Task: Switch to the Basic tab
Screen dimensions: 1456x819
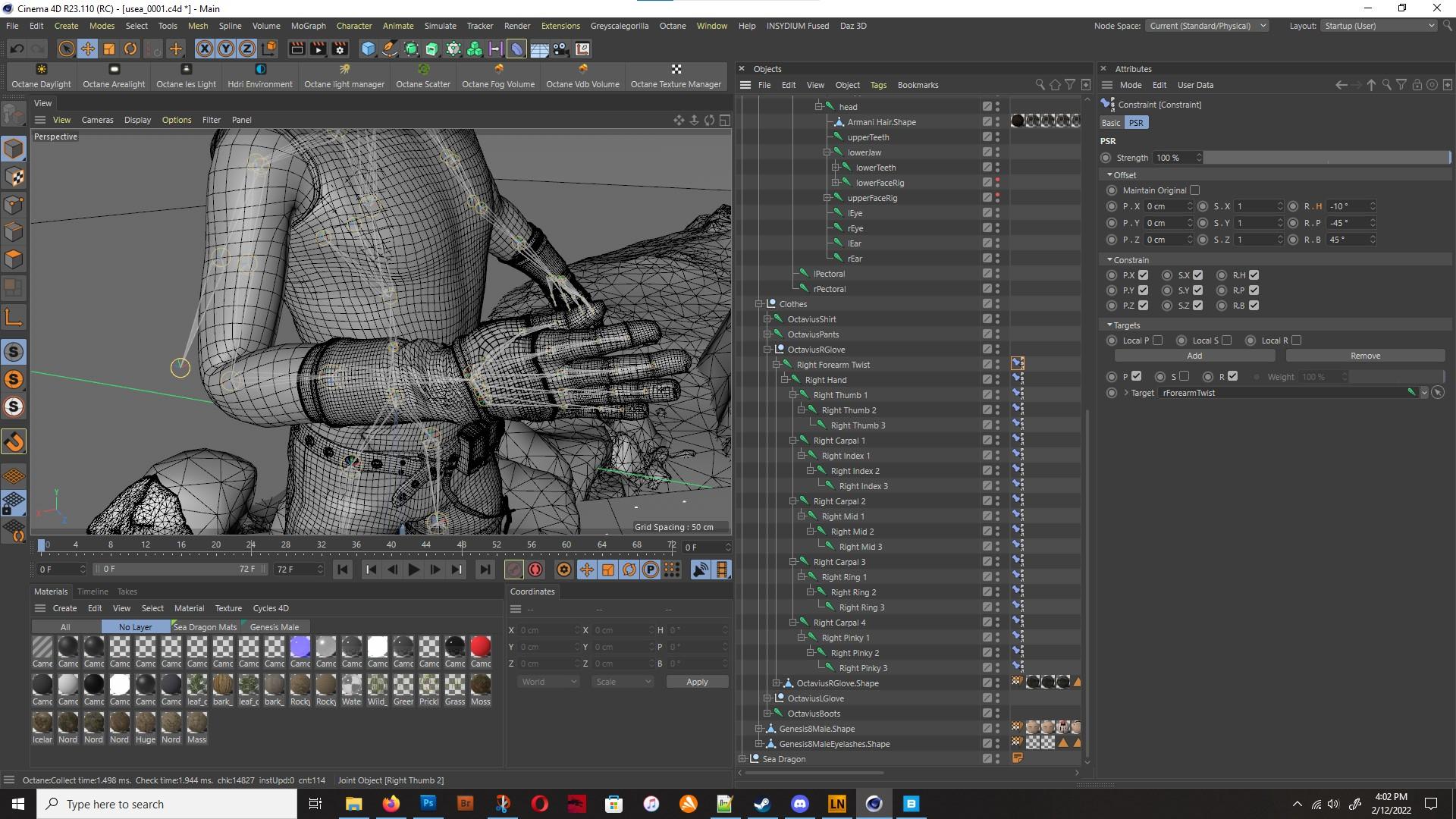Action: 1111,123
